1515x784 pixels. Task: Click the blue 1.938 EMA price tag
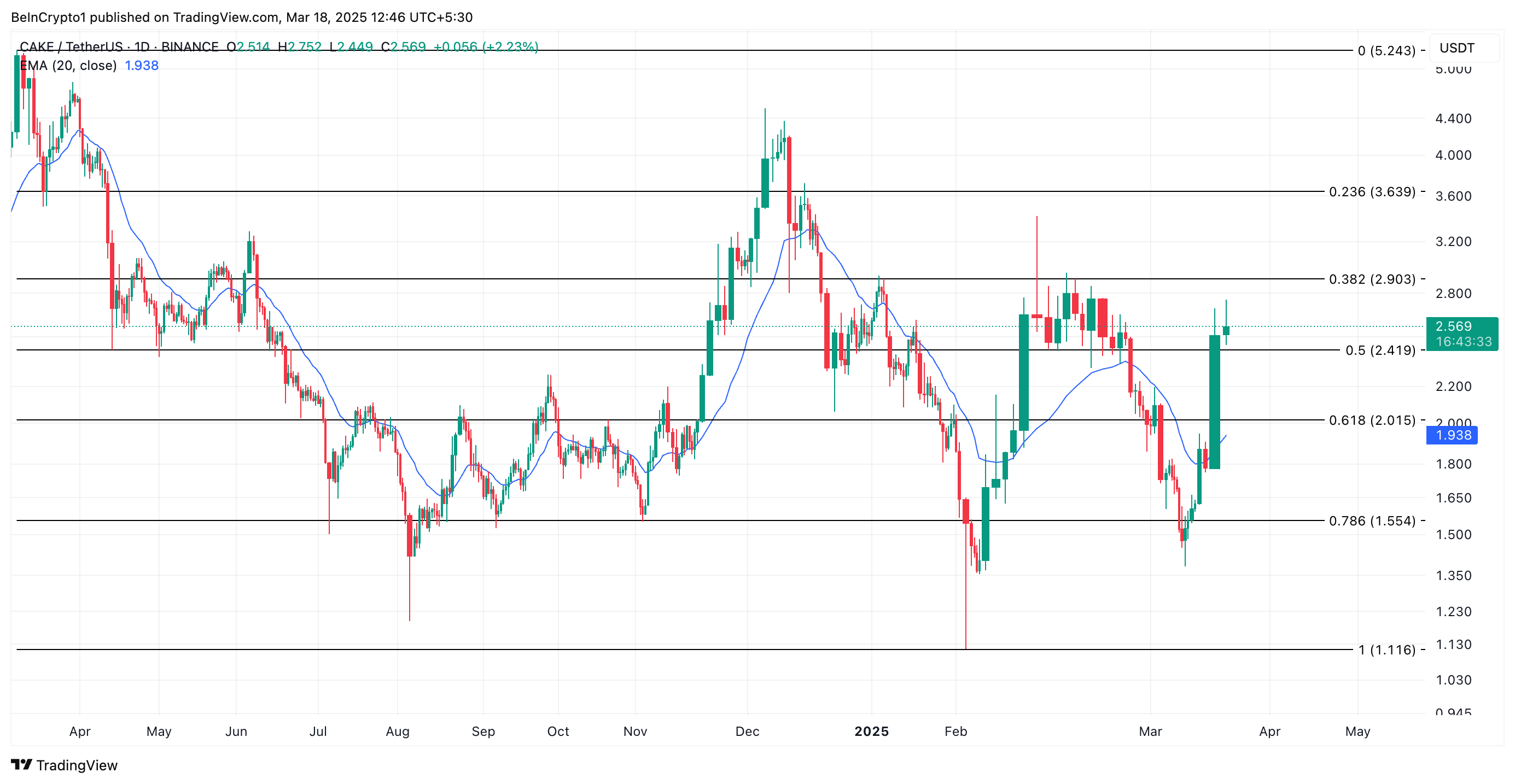point(1453,435)
